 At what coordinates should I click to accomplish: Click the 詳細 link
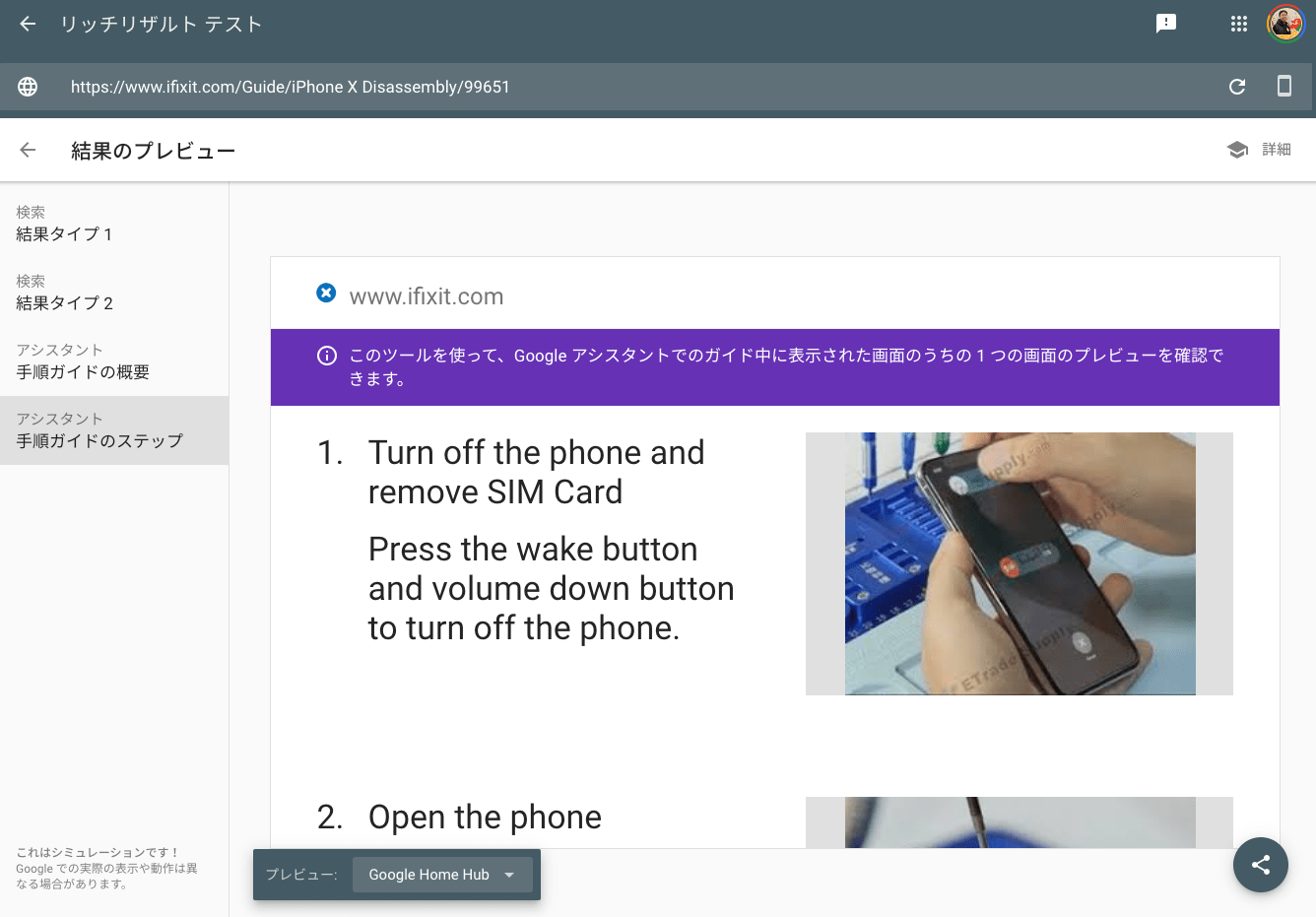pyautogui.click(x=1277, y=150)
